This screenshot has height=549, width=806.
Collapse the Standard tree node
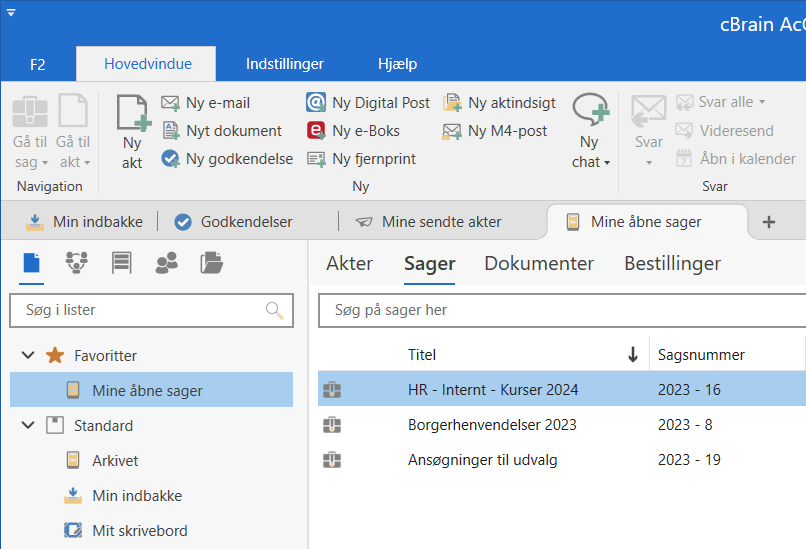pyautogui.click(x=28, y=426)
